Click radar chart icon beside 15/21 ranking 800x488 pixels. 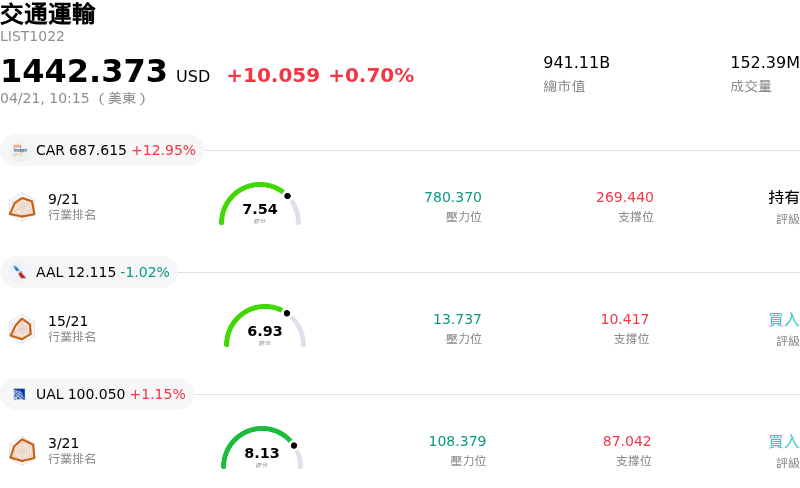(x=22, y=328)
